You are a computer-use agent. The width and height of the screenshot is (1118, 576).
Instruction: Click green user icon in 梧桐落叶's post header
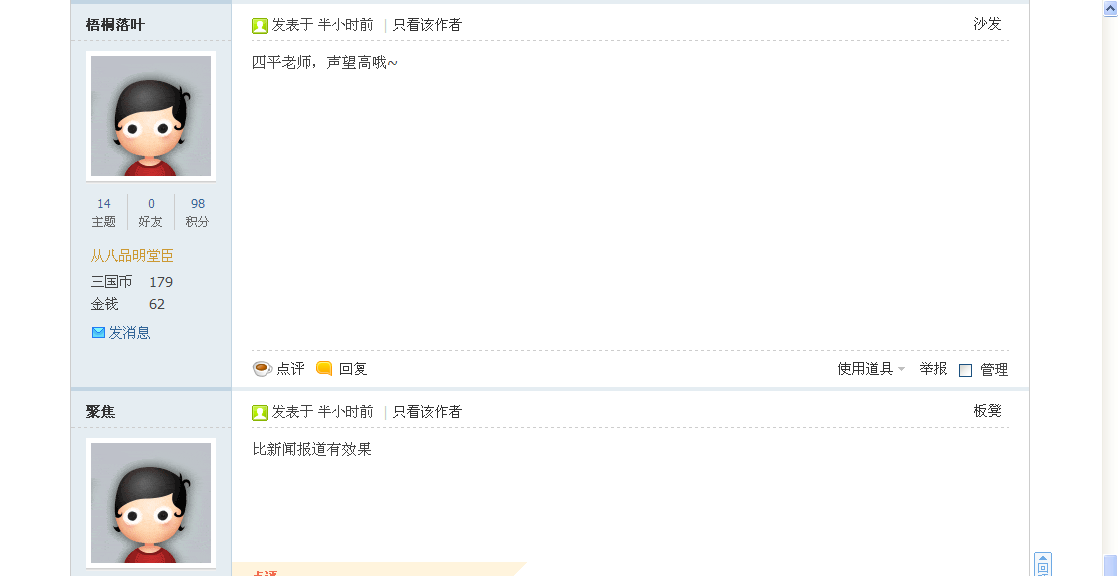[x=260, y=26]
